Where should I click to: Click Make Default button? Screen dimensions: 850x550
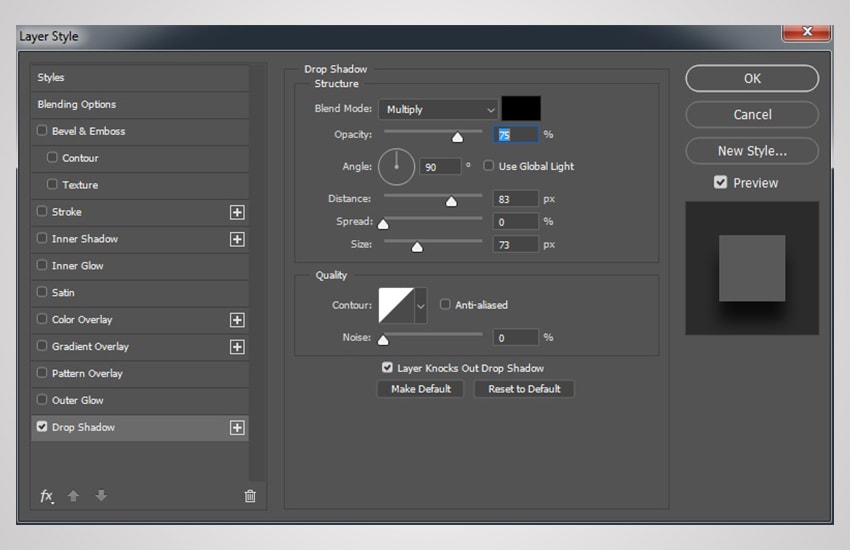tap(421, 389)
